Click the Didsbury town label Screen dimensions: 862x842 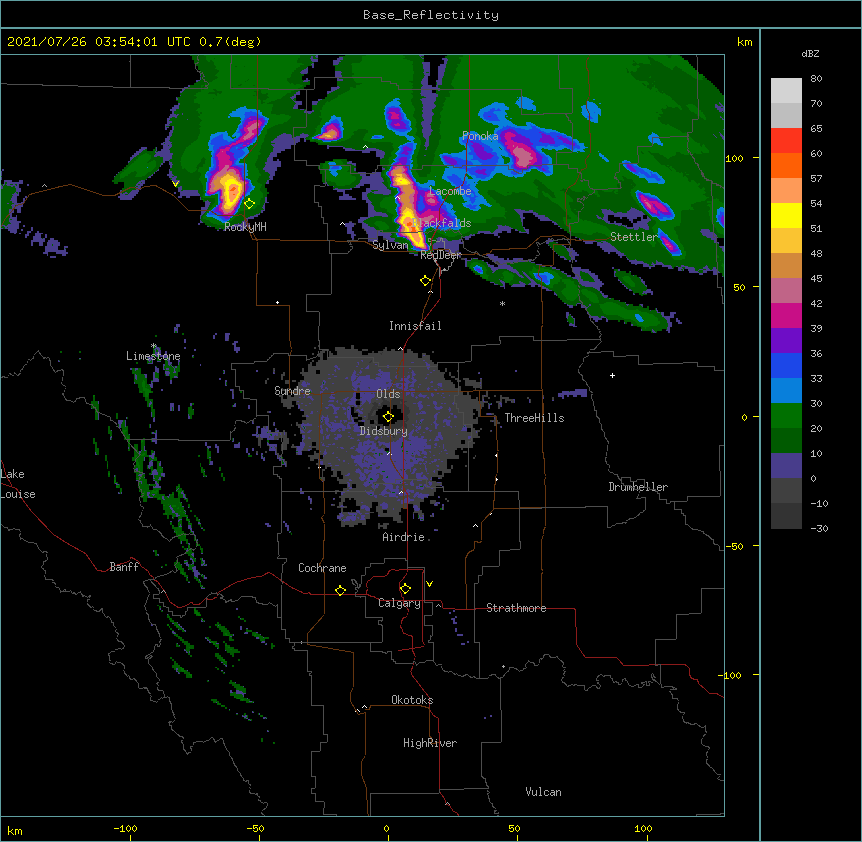[x=384, y=431]
